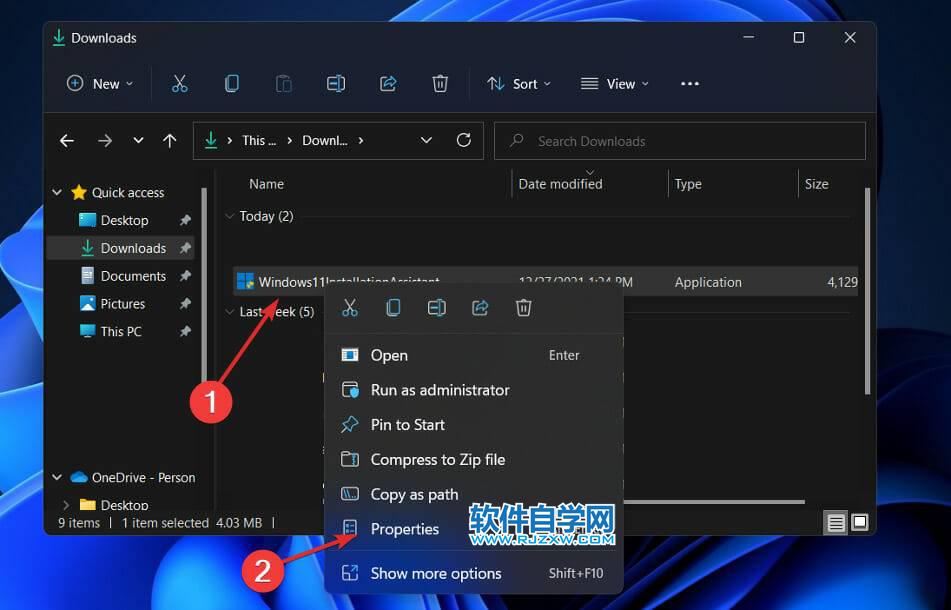Click the Share icon in the top toolbar

(x=388, y=84)
